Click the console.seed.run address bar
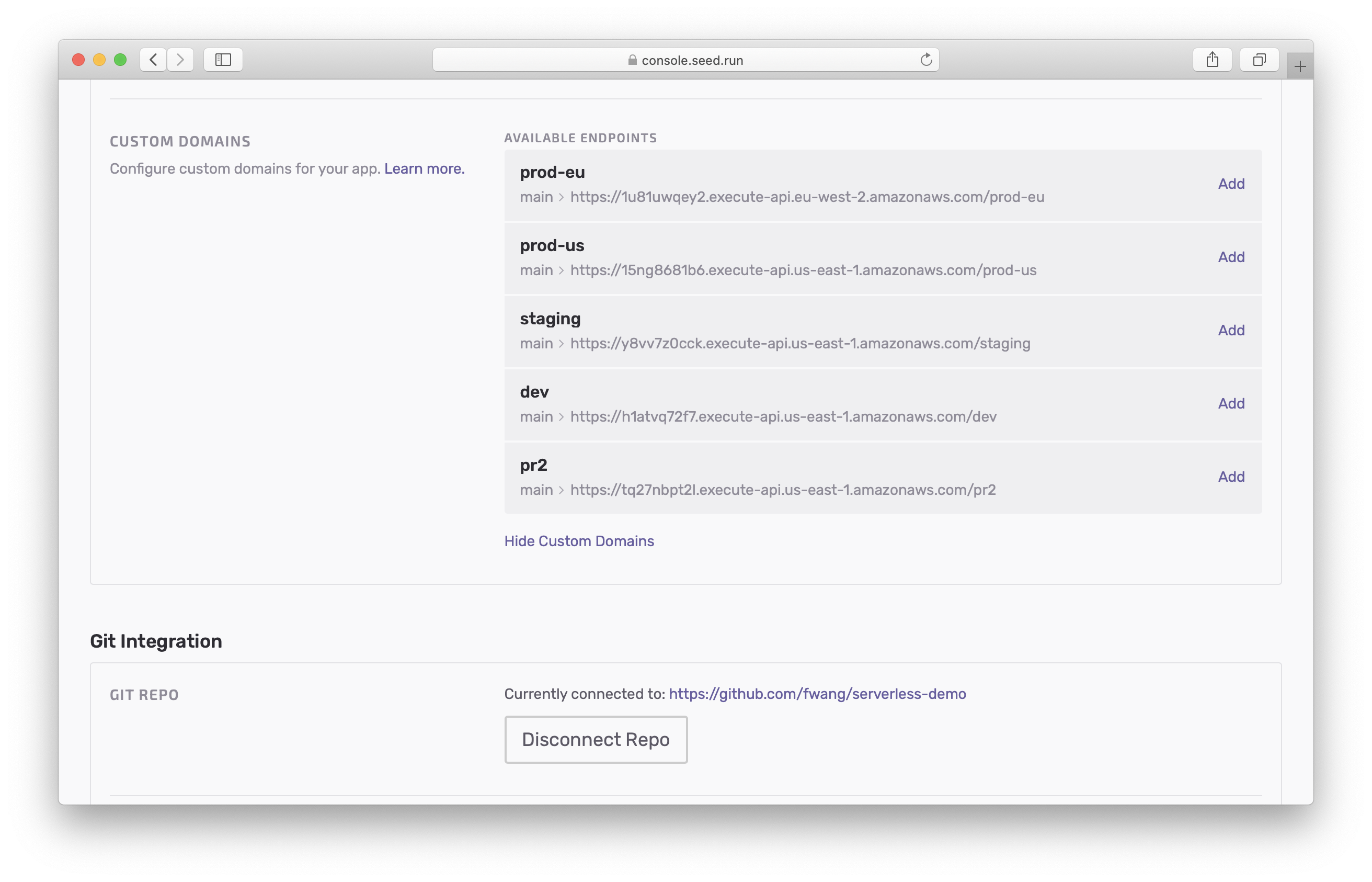The width and height of the screenshot is (1372, 882). coord(685,60)
